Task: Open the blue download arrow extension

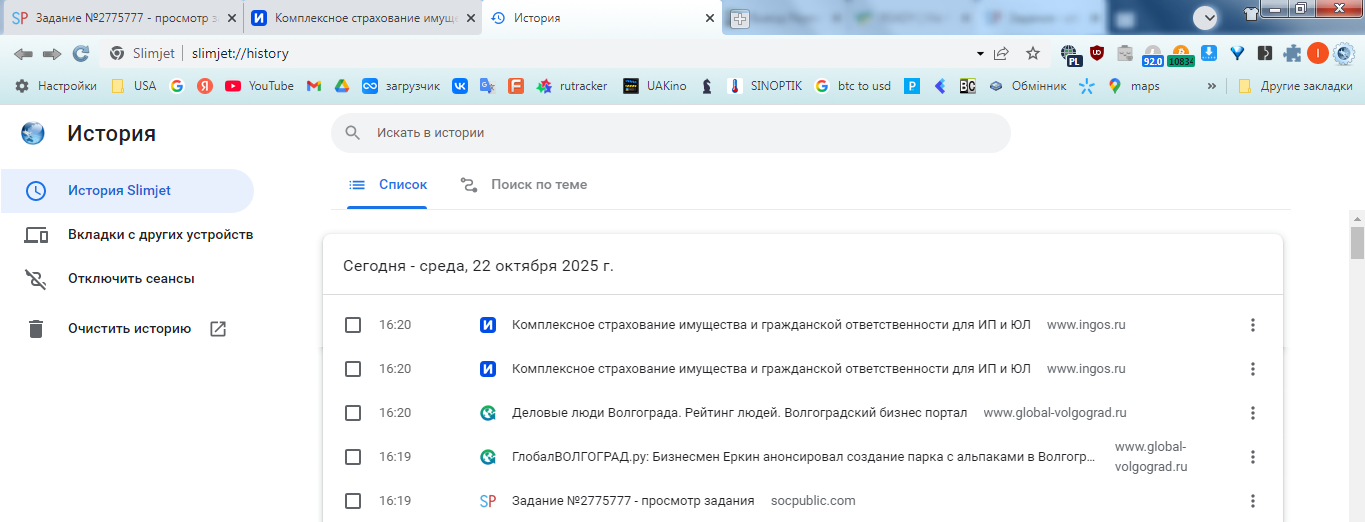Action: 1209,53
